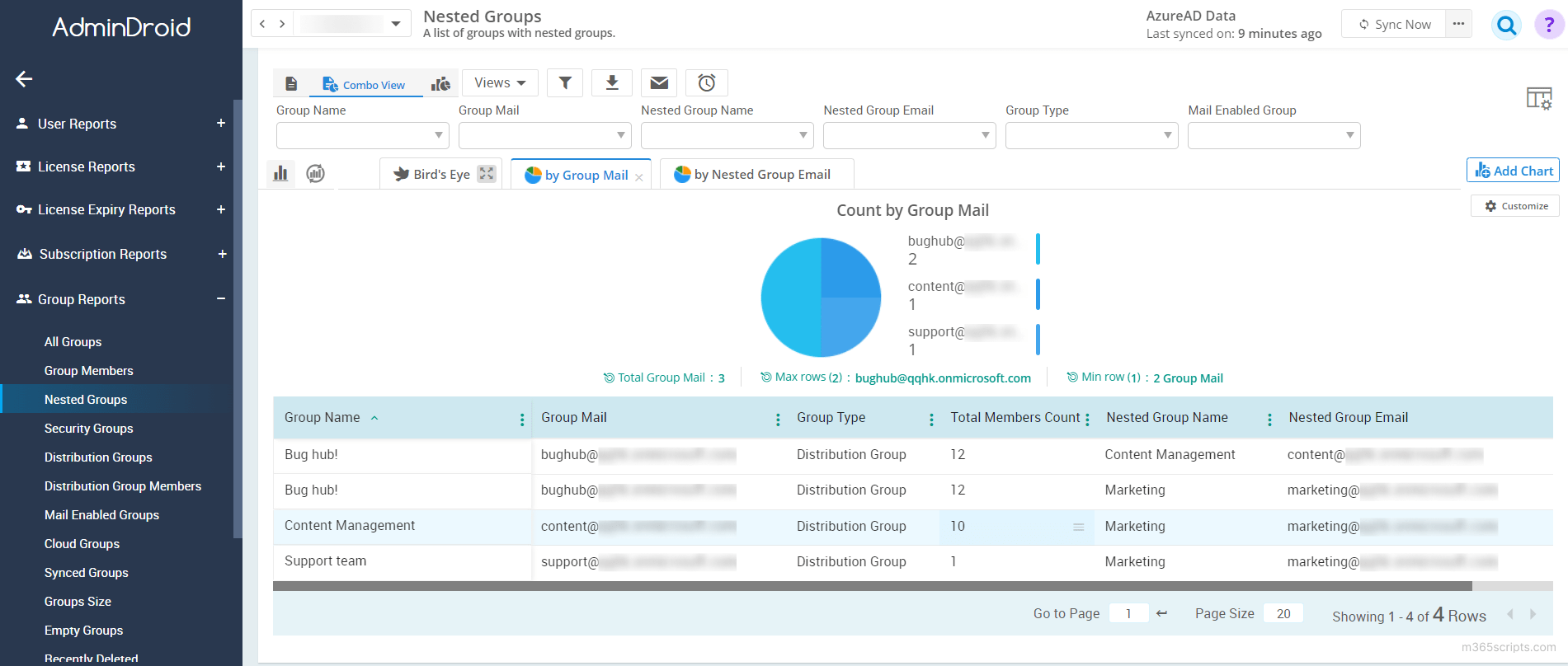Open Group Mail column menu dots

tap(778, 420)
